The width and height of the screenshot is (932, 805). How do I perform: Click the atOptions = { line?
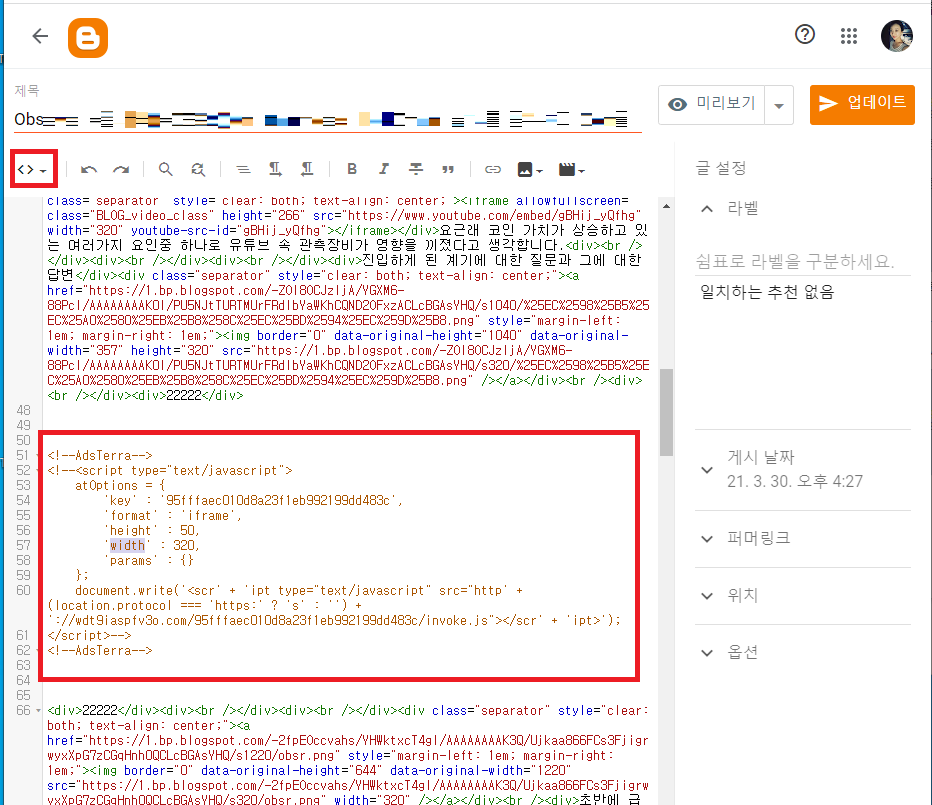(x=120, y=485)
